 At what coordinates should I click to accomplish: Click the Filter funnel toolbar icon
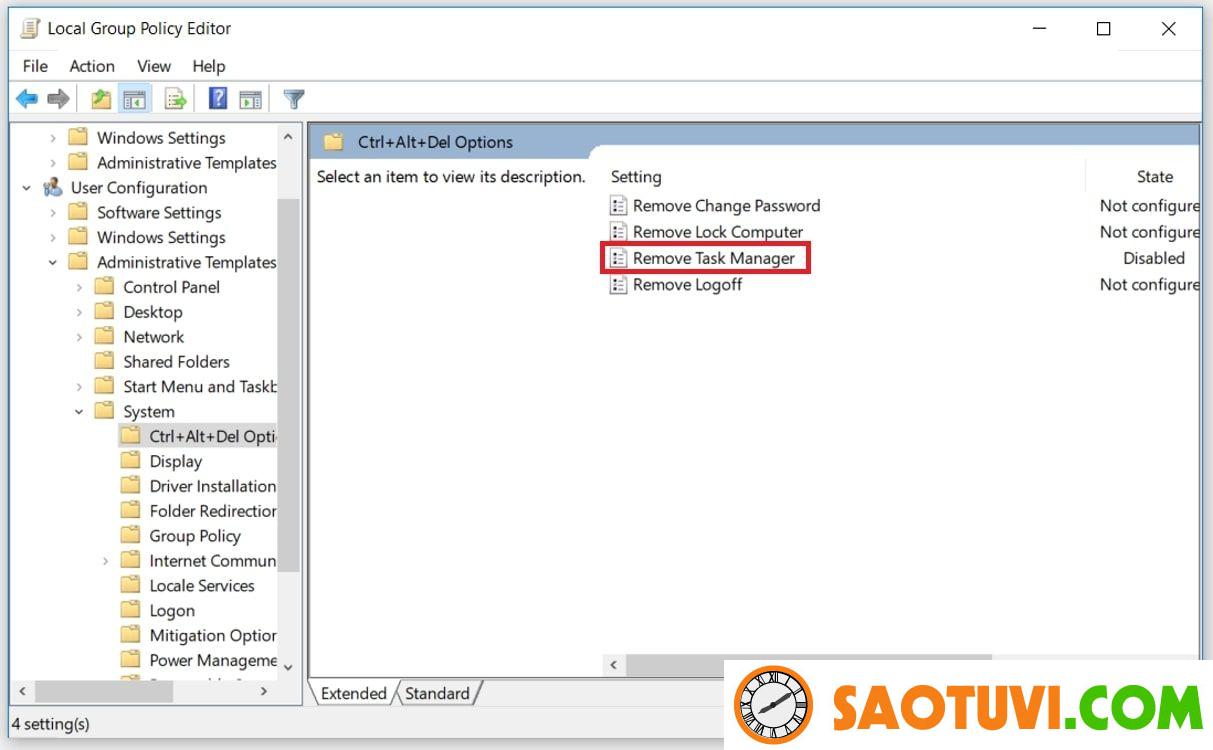click(x=294, y=99)
